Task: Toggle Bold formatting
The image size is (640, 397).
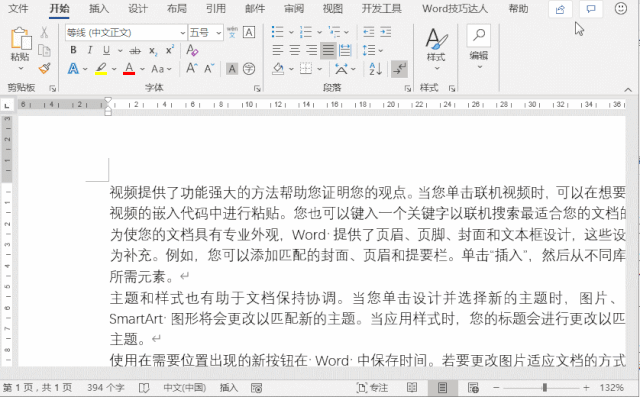Action: tap(73, 50)
